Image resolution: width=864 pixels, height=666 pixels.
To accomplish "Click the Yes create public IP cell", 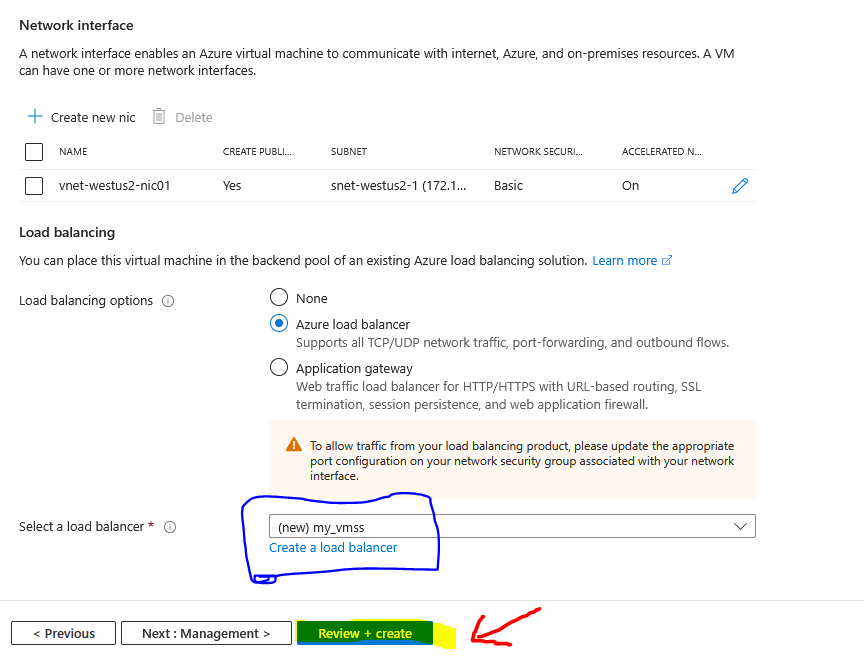I will coord(232,186).
